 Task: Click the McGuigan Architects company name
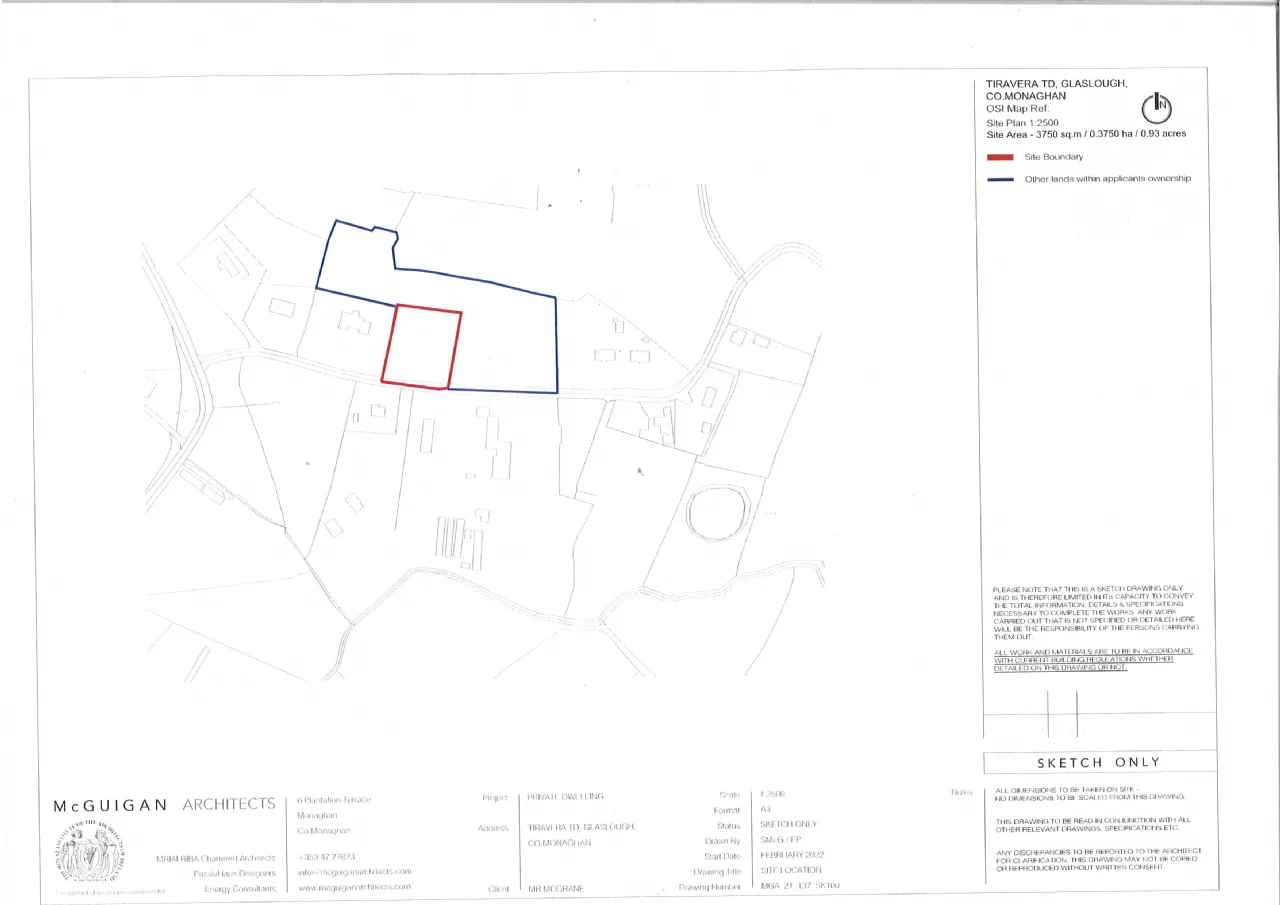tap(163, 805)
